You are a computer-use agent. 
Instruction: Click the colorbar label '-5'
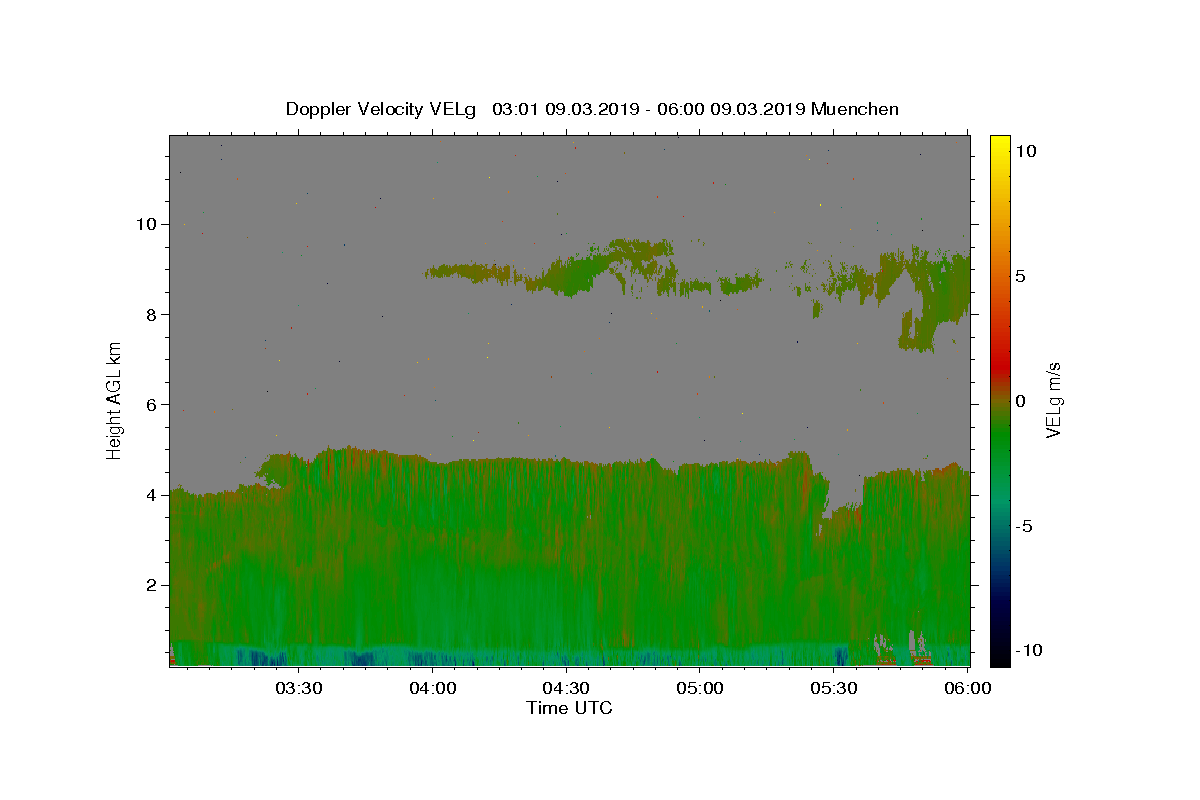(x=1025, y=526)
